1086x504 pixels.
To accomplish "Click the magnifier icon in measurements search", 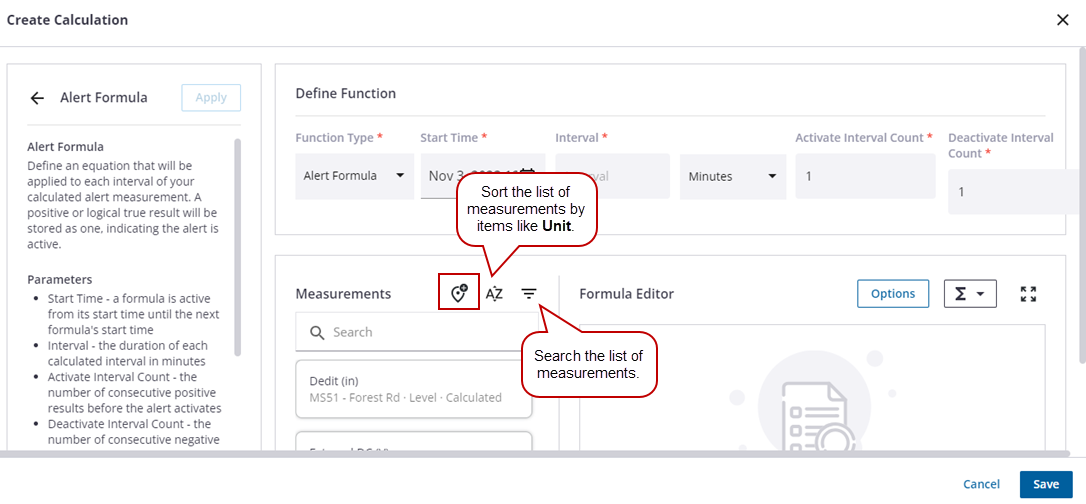I will [317, 332].
